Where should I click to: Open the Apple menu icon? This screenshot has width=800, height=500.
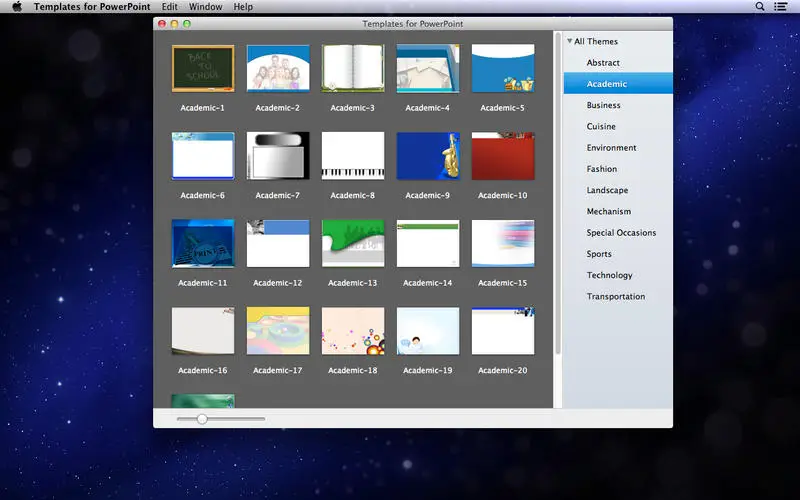click(x=17, y=7)
